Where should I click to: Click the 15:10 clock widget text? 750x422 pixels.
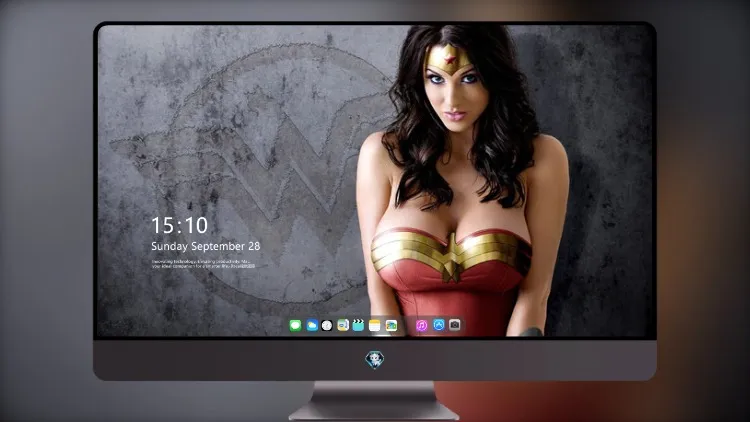click(x=179, y=225)
